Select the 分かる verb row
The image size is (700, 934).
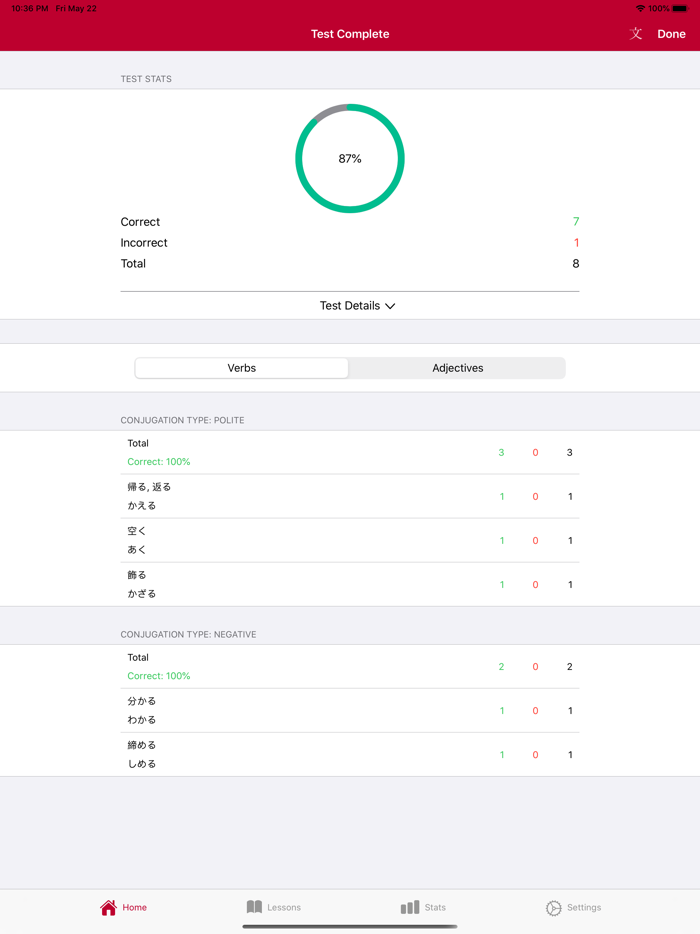pos(350,711)
